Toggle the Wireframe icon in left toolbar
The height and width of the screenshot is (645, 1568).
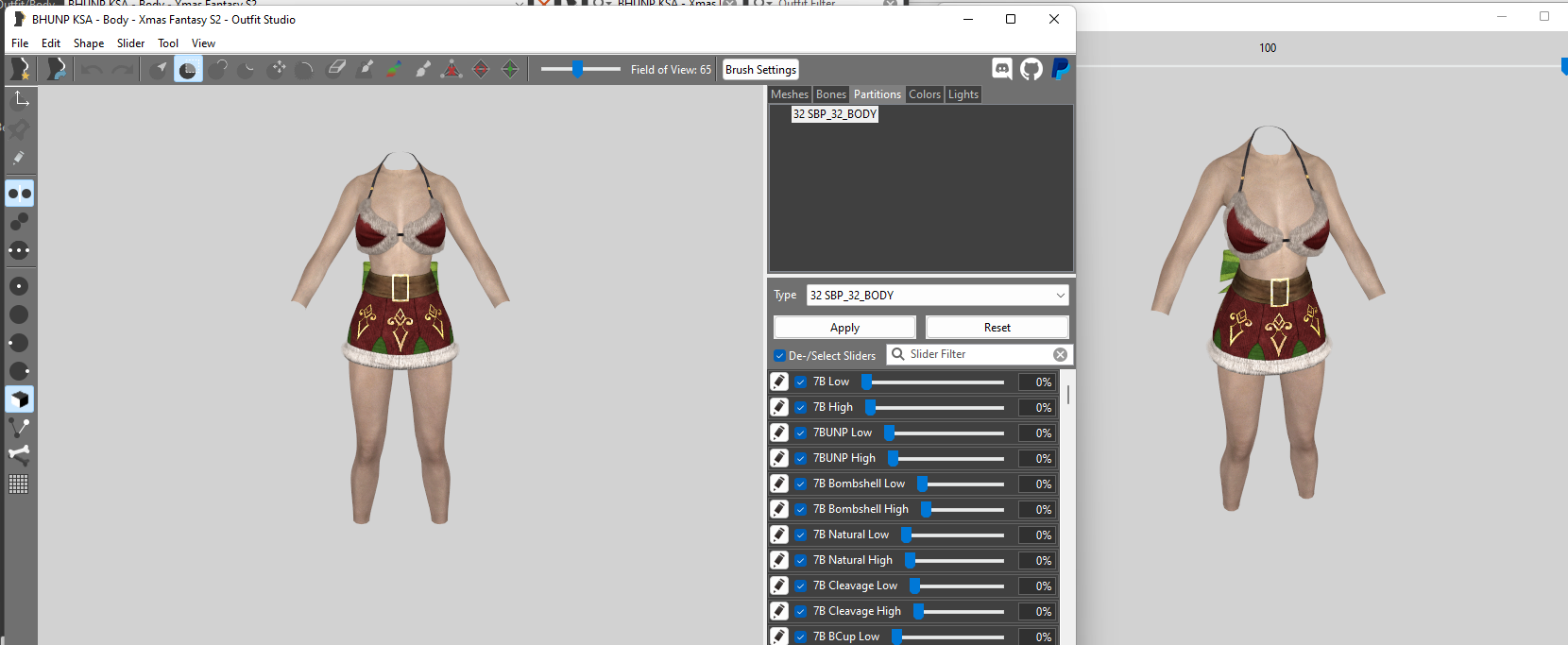pos(20,428)
